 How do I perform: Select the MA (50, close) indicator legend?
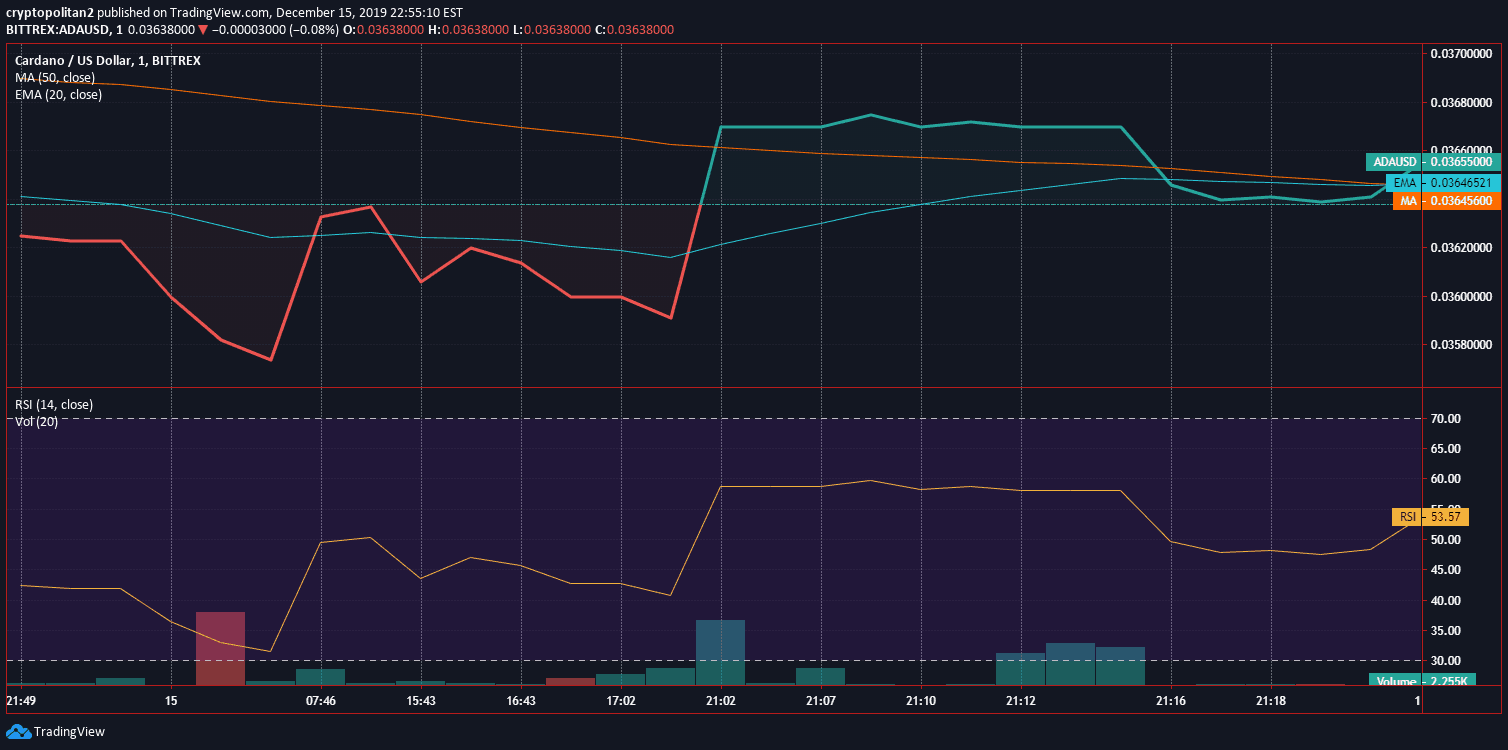55,77
